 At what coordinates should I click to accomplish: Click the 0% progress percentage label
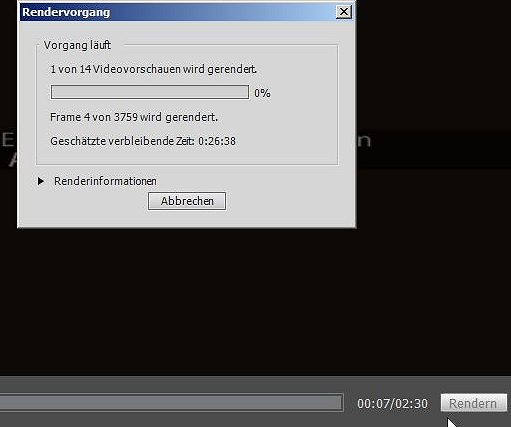click(262, 93)
